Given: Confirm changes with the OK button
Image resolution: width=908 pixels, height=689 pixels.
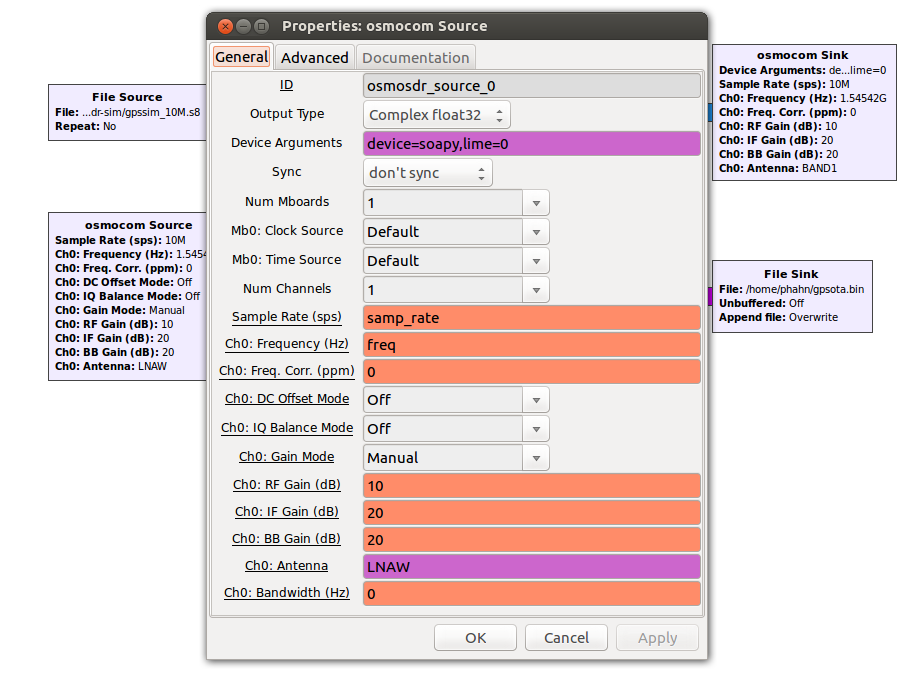Looking at the screenshot, I should pos(475,637).
